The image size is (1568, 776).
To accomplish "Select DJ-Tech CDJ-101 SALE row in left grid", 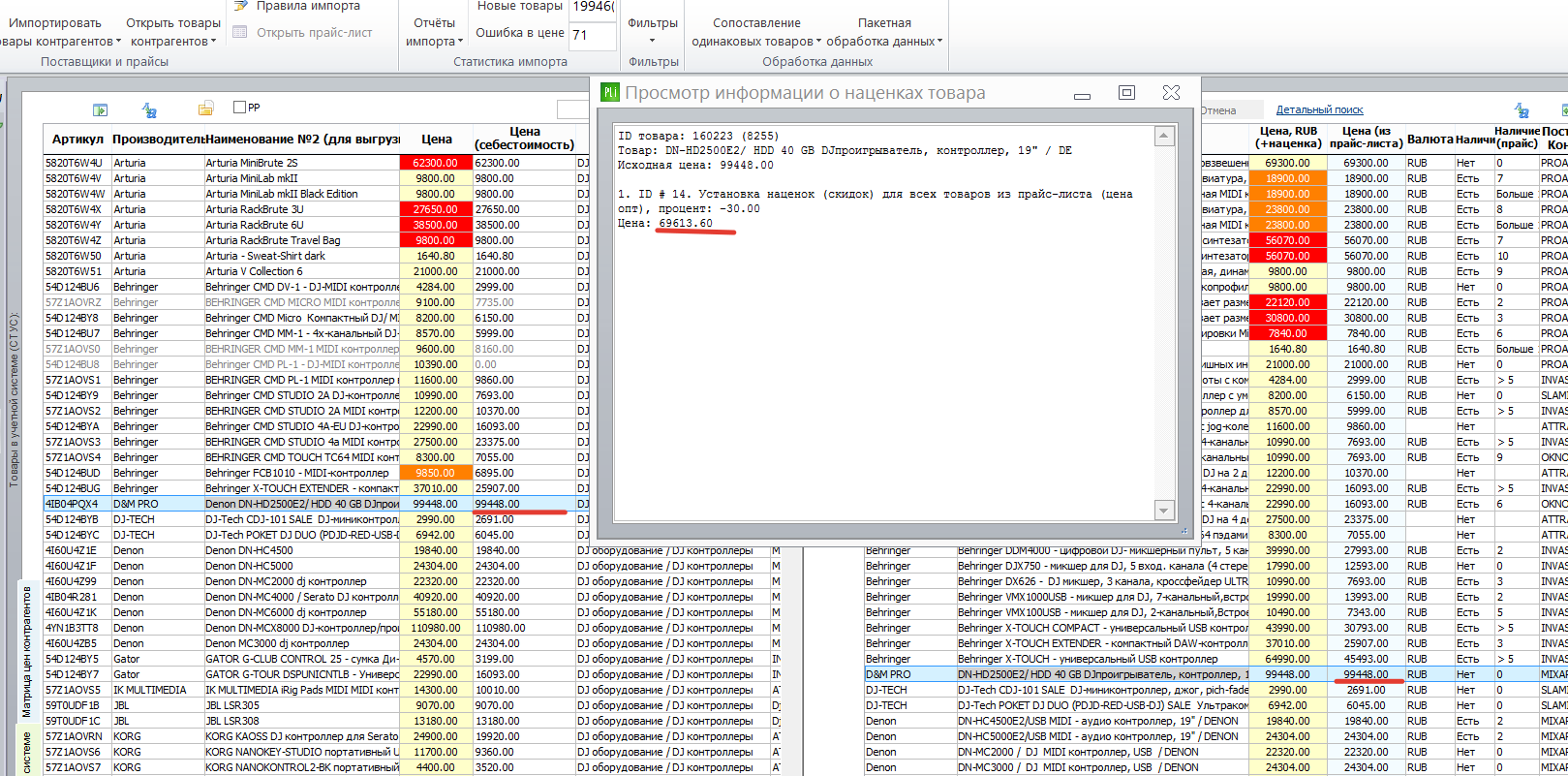I will [301, 519].
